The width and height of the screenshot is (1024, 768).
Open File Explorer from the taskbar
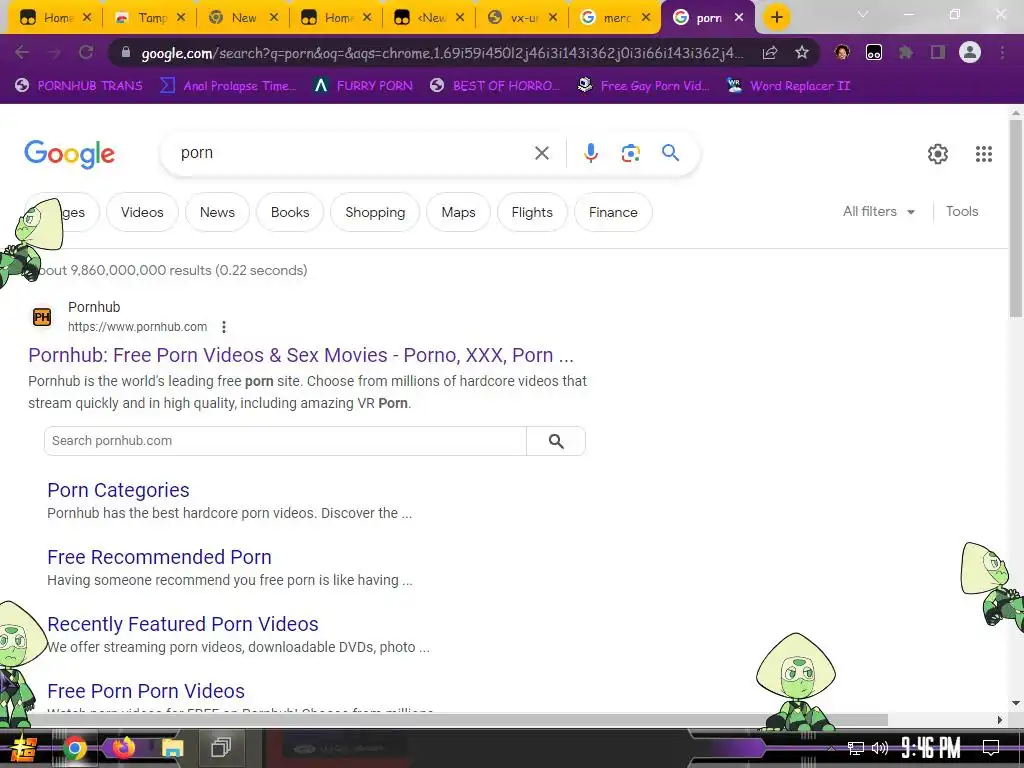coord(172,748)
